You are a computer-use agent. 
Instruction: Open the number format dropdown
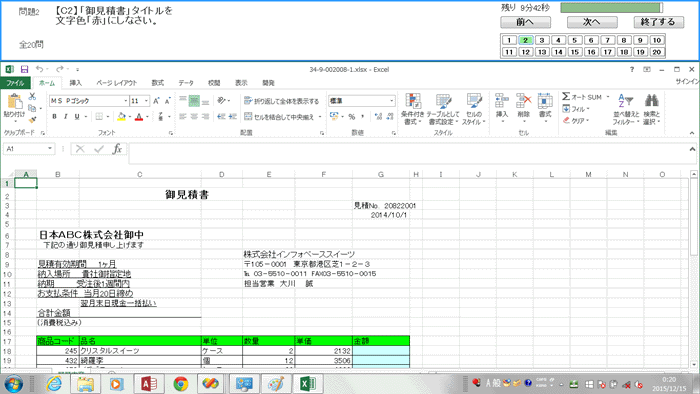click(392, 101)
